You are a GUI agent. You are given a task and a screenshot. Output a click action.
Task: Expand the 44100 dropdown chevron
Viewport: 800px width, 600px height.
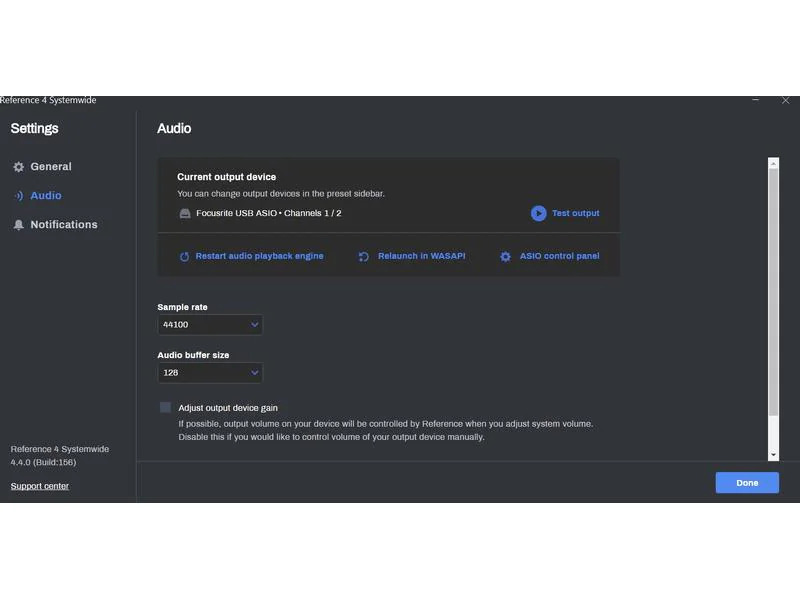254,325
